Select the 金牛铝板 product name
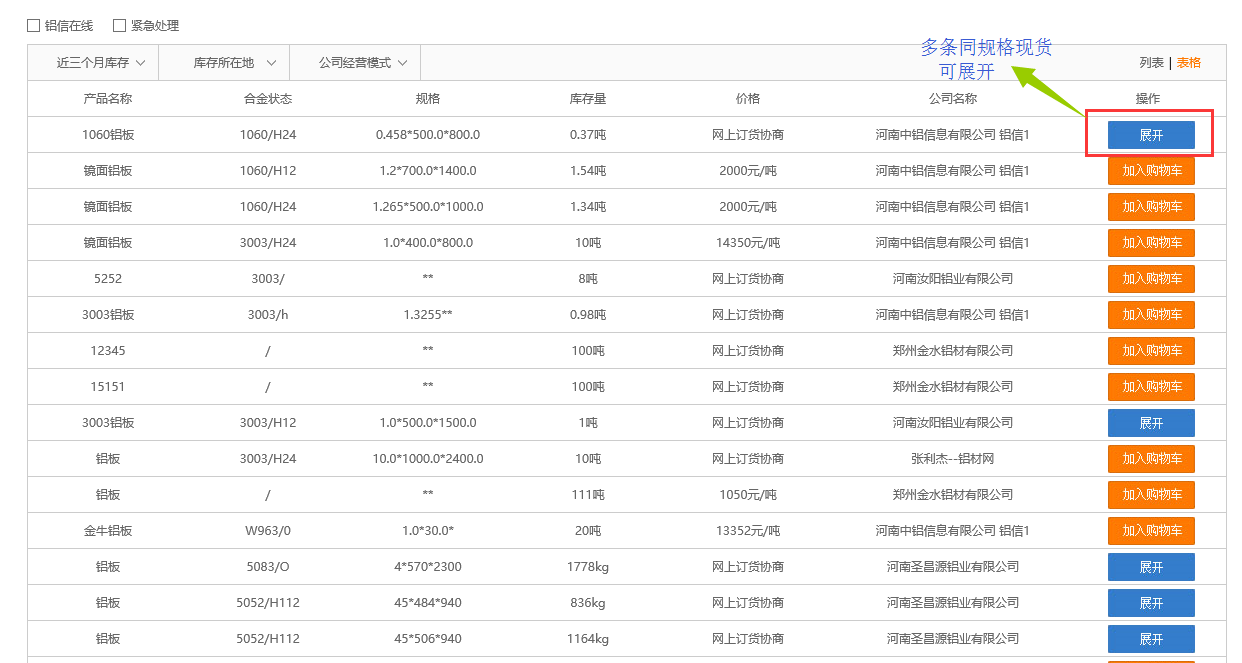Image resolution: width=1242 pixels, height=663 pixels. pos(108,531)
